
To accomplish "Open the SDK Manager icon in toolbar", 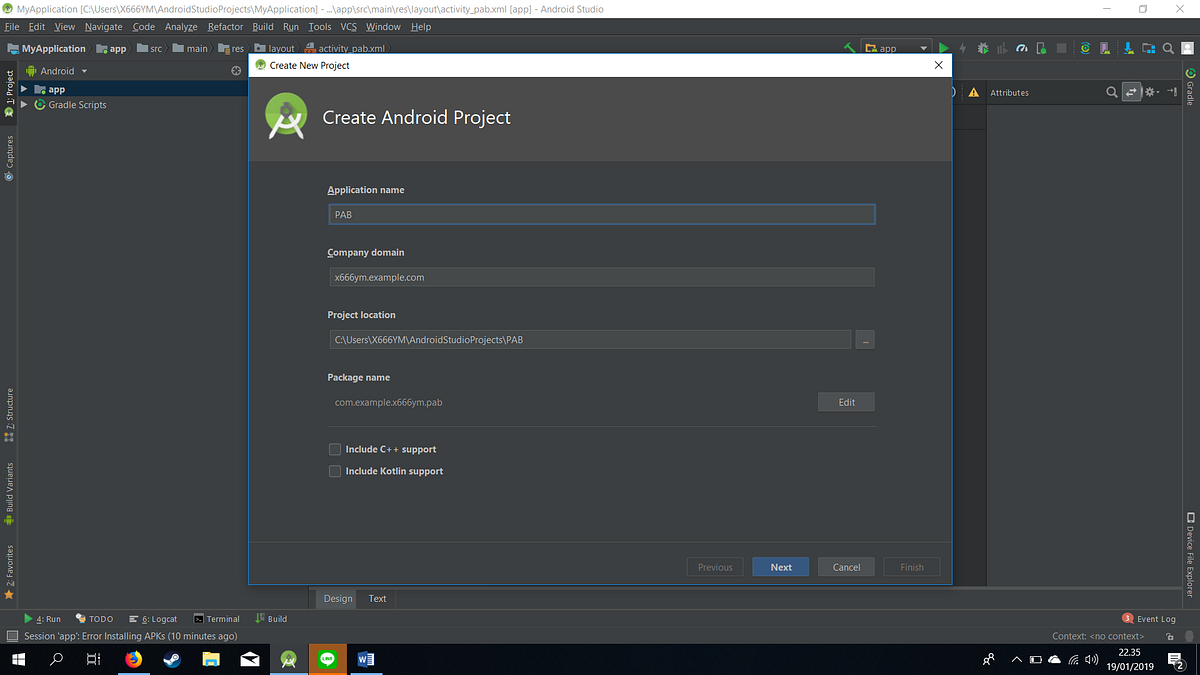I will [x=1128, y=47].
